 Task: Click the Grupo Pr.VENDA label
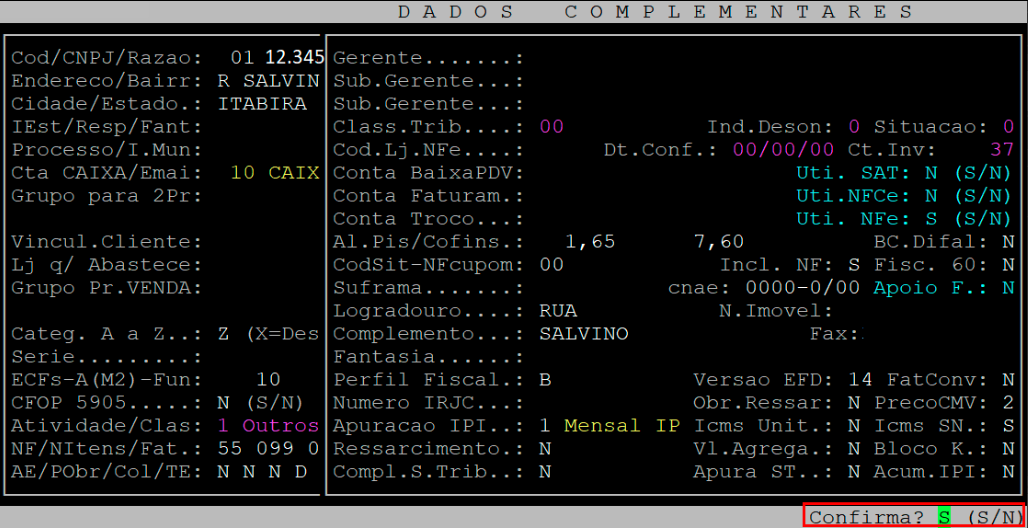click(107, 288)
